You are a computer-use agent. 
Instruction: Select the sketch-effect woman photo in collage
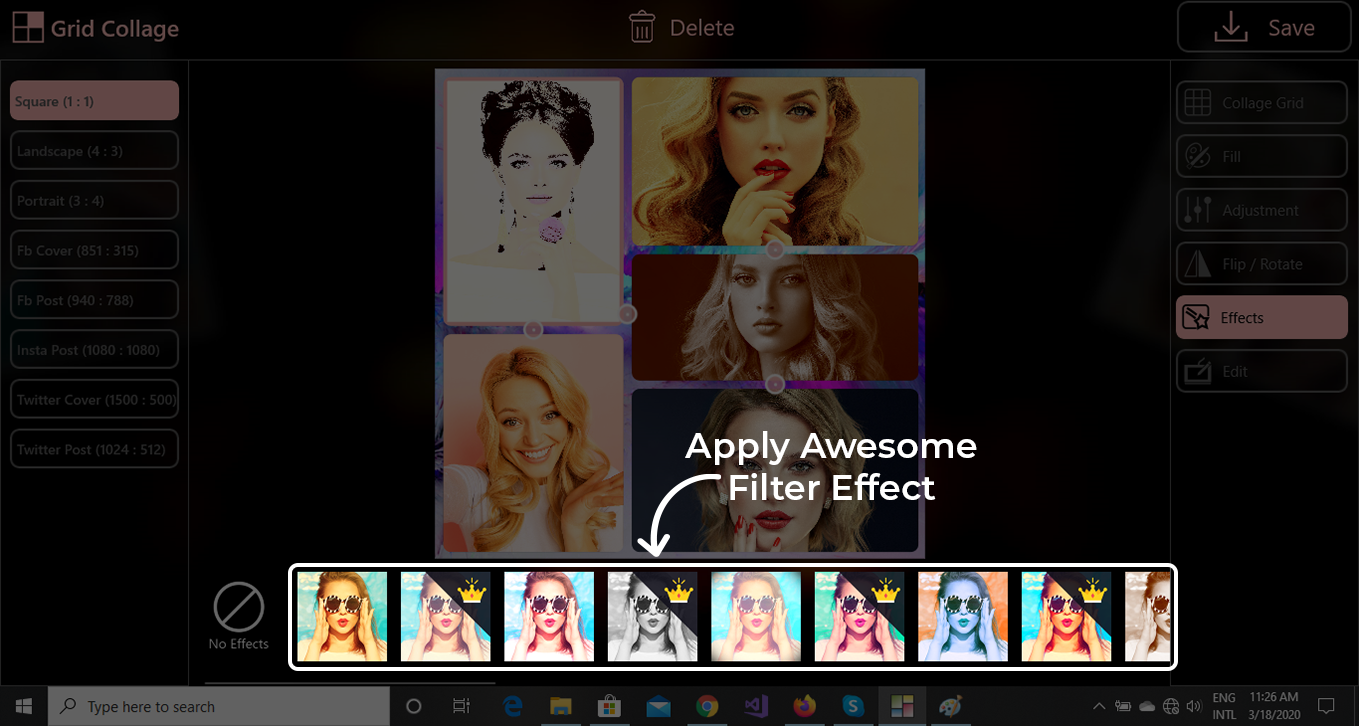click(x=533, y=201)
